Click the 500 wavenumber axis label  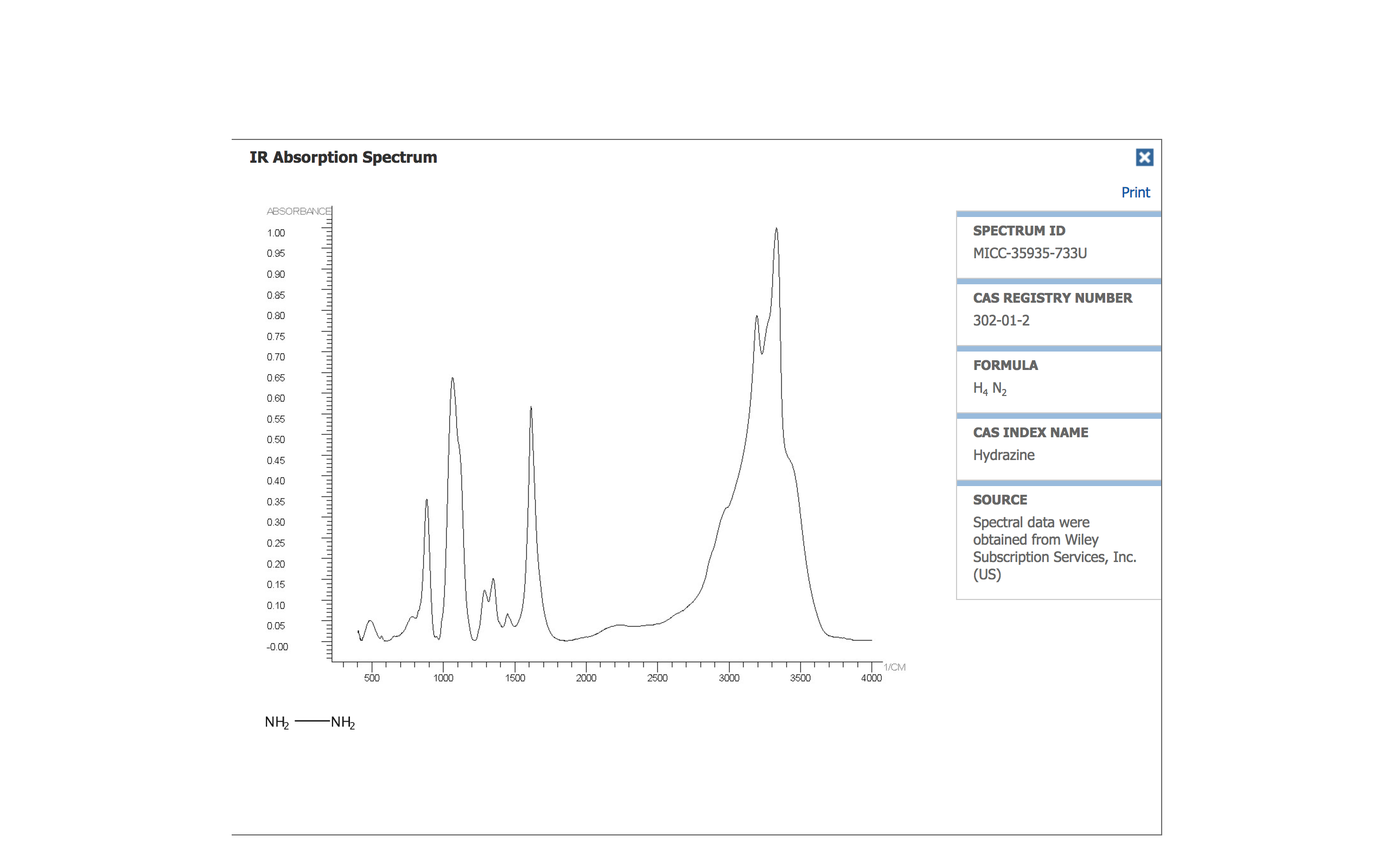coord(371,678)
